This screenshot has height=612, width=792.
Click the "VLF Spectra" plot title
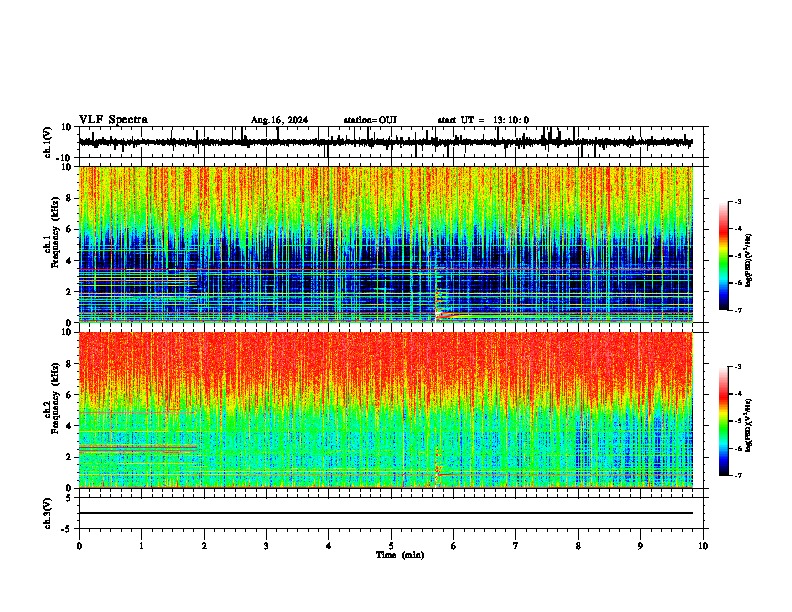pos(113,119)
